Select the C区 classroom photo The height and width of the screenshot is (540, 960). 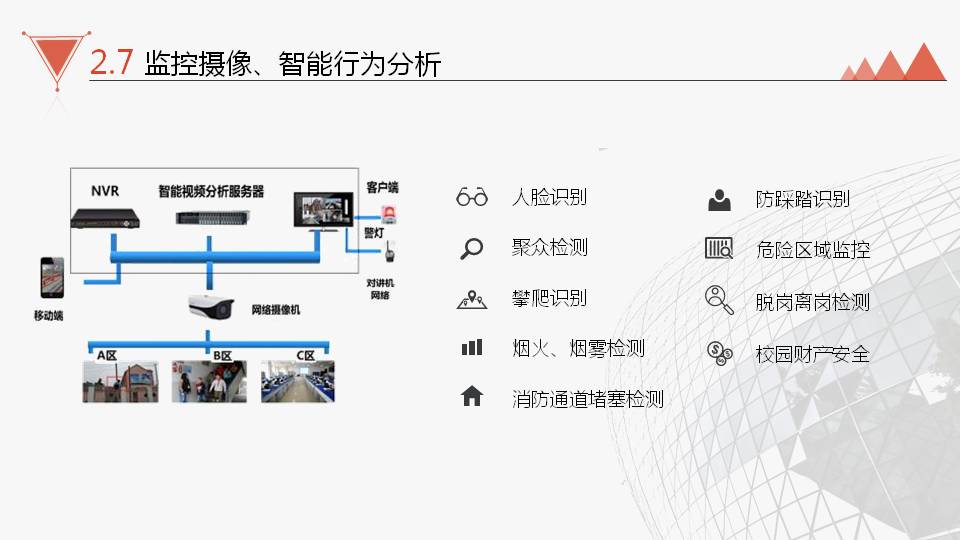click(x=298, y=382)
